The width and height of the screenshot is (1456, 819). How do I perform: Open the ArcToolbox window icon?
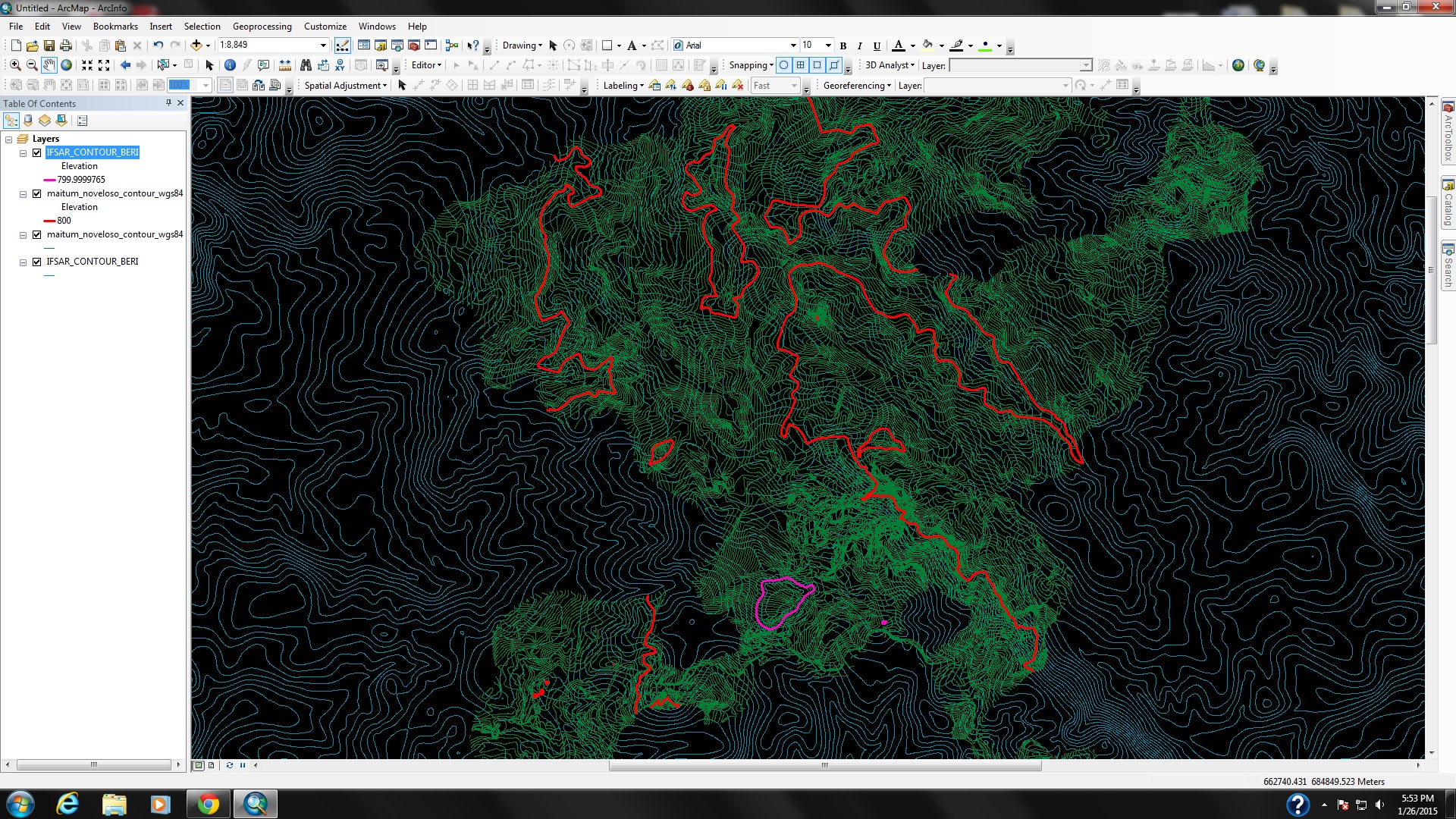(414, 45)
